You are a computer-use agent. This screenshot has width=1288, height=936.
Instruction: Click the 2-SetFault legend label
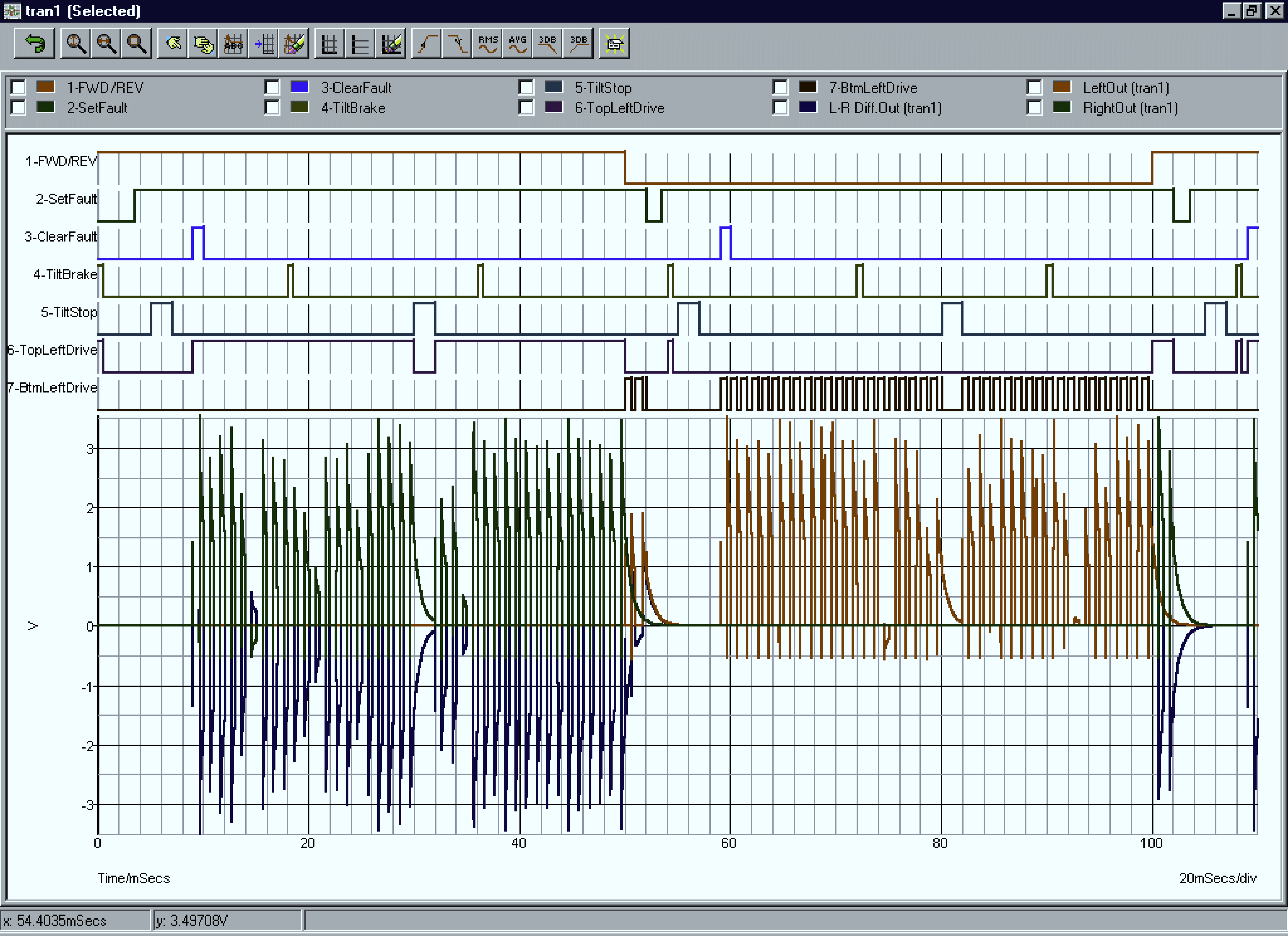click(x=97, y=108)
